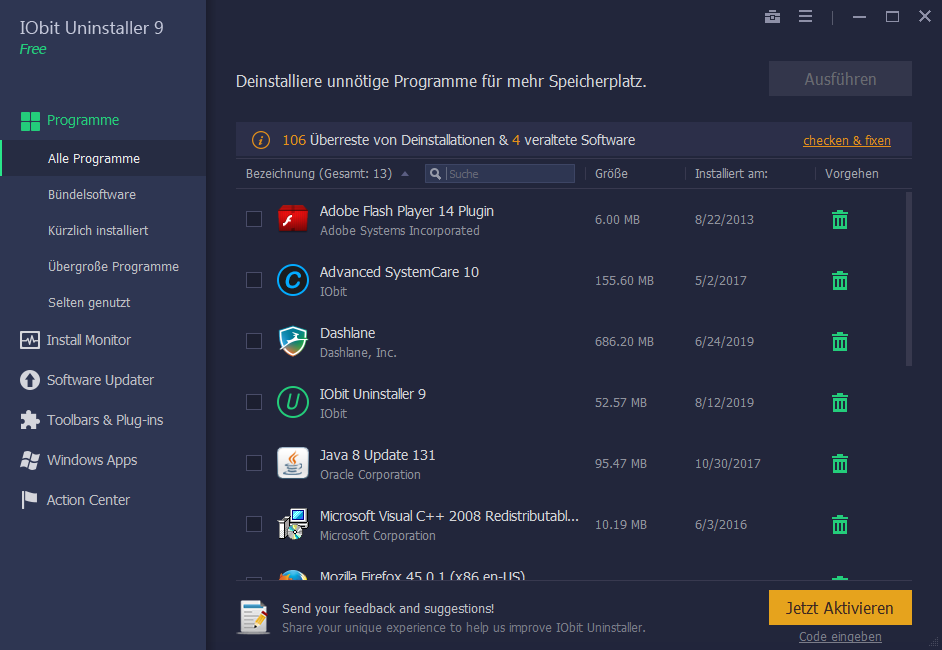The width and height of the screenshot is (942, 650).
Task: Click the 10/30/2017 install date
Action: point(728,463)
